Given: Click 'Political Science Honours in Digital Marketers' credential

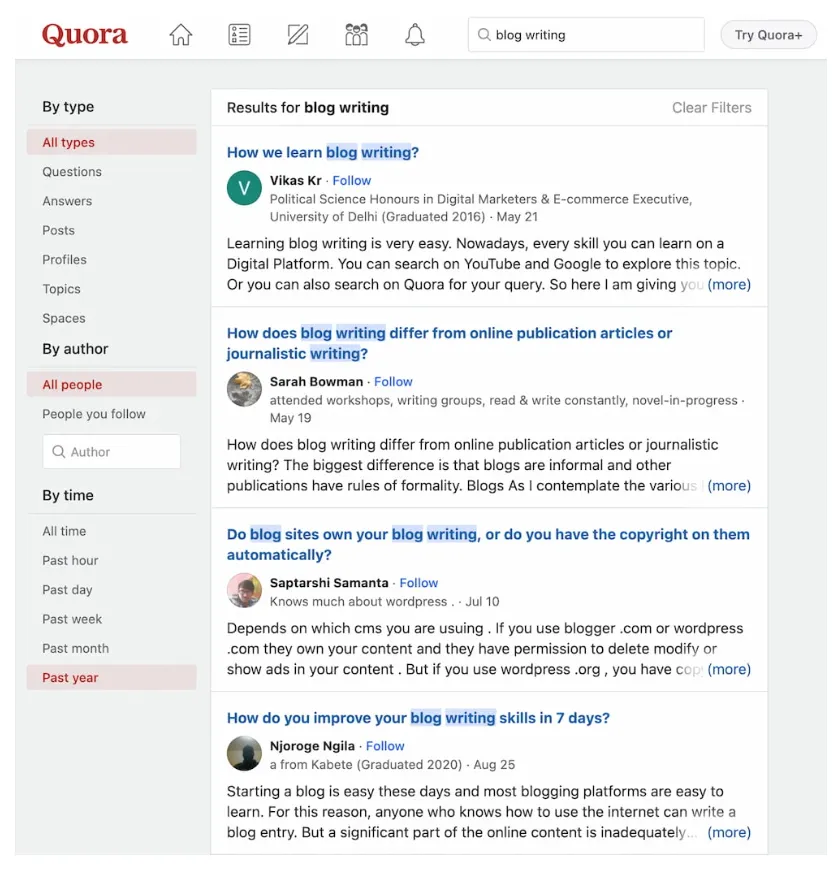Looking at the screenshot, I should click(480, 208).
